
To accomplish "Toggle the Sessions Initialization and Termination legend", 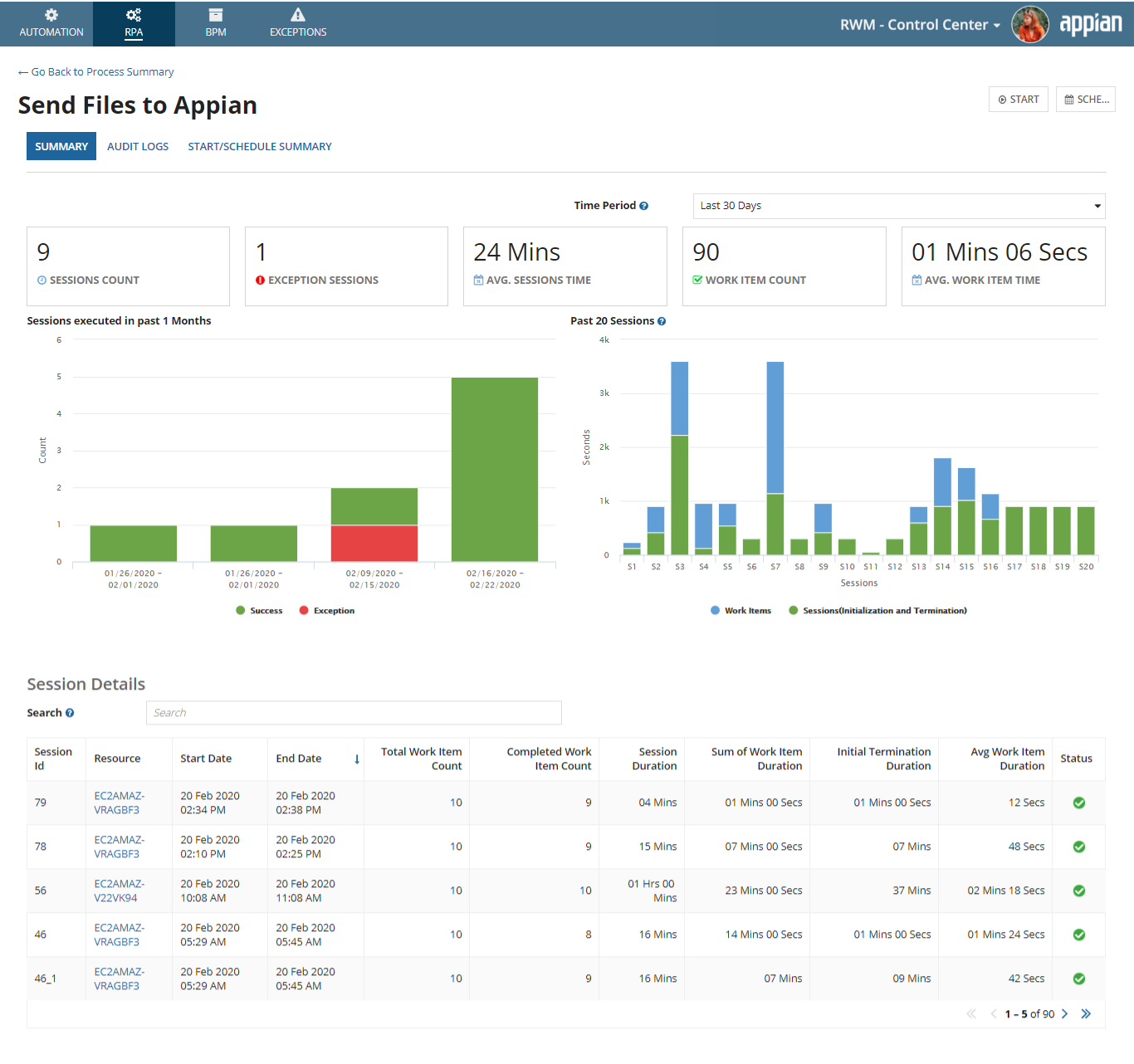I will (x=877, y=611).
